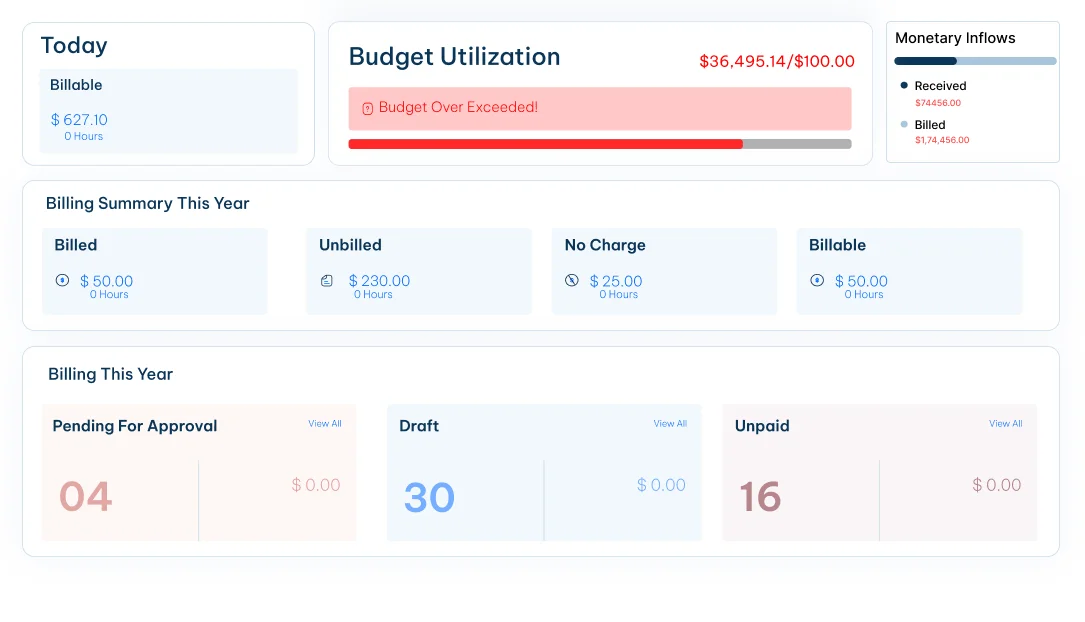Click the Billed dollar-circle icon
Viewport: 1085px width, 622px height.
62,280
